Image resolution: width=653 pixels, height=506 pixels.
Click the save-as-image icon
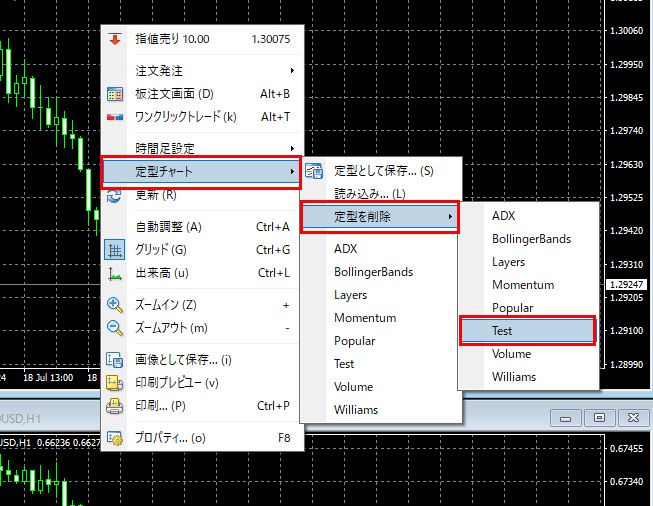pyautogui.click(x=115, y=360)
